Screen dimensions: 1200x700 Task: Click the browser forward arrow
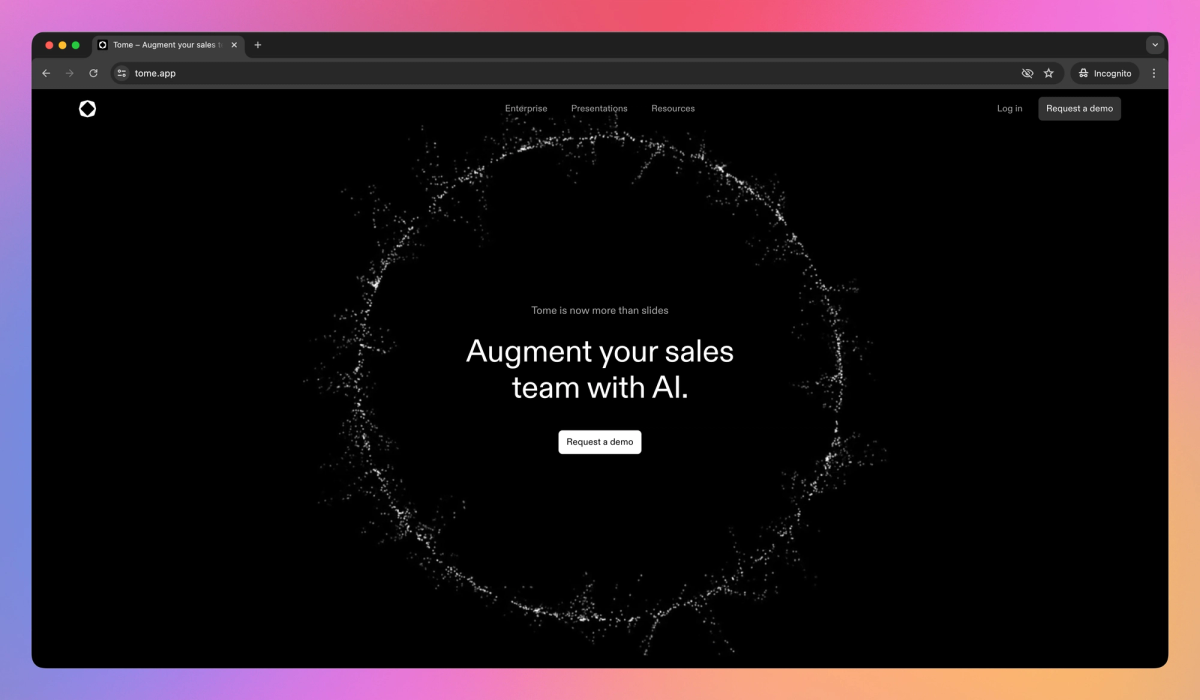coord(70,73)
